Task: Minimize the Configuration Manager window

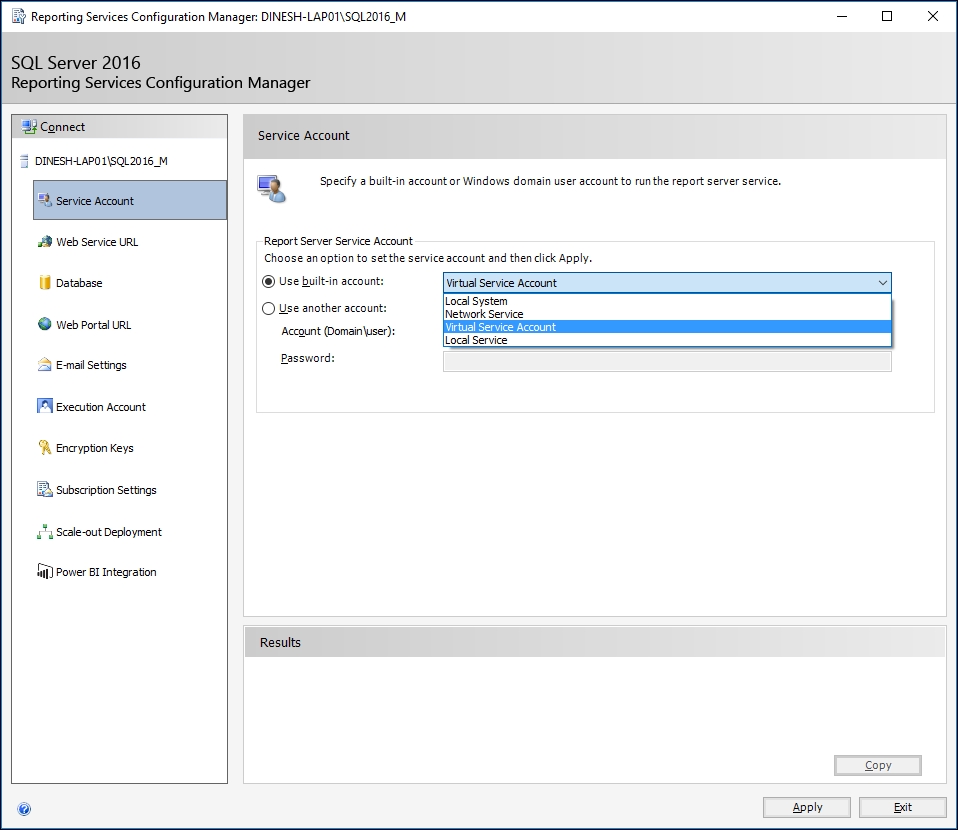Action: coord(842,17)
